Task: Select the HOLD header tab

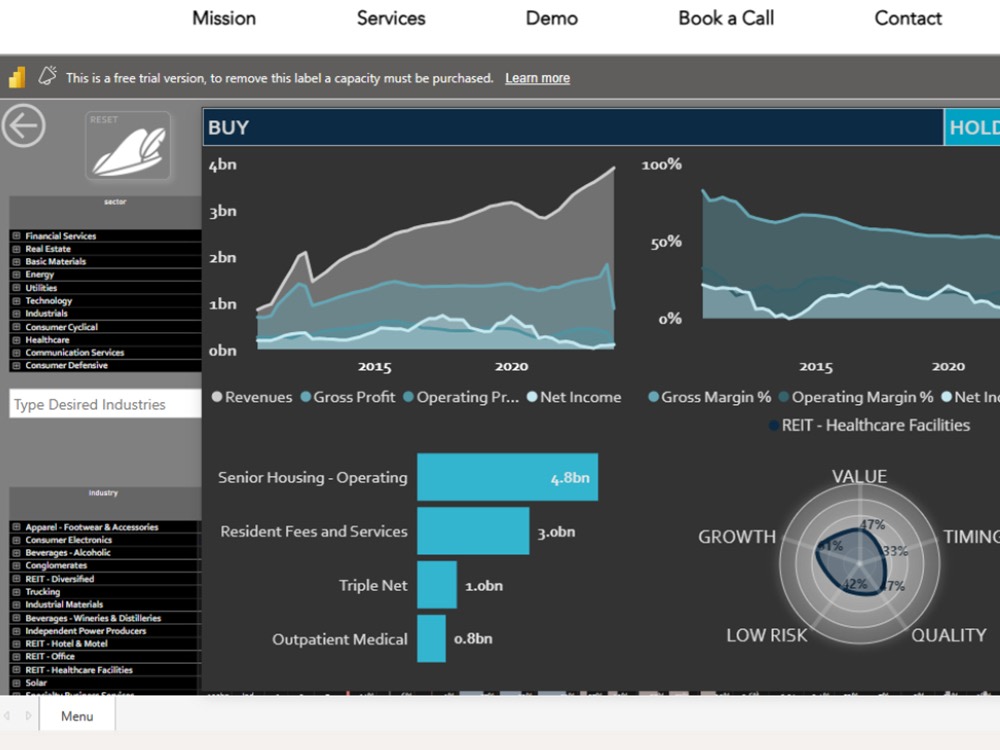Action: coord(972,128)
